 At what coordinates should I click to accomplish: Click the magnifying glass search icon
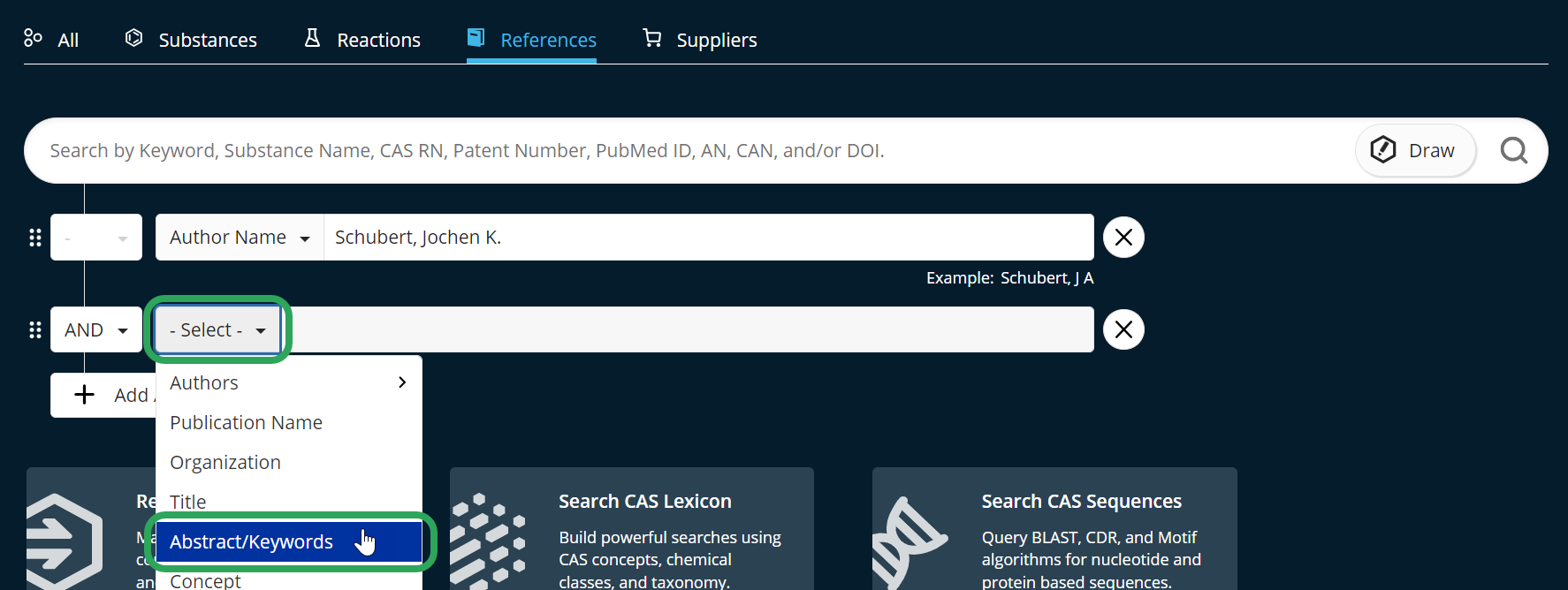pyautogui.click(x=1514, y=151)
